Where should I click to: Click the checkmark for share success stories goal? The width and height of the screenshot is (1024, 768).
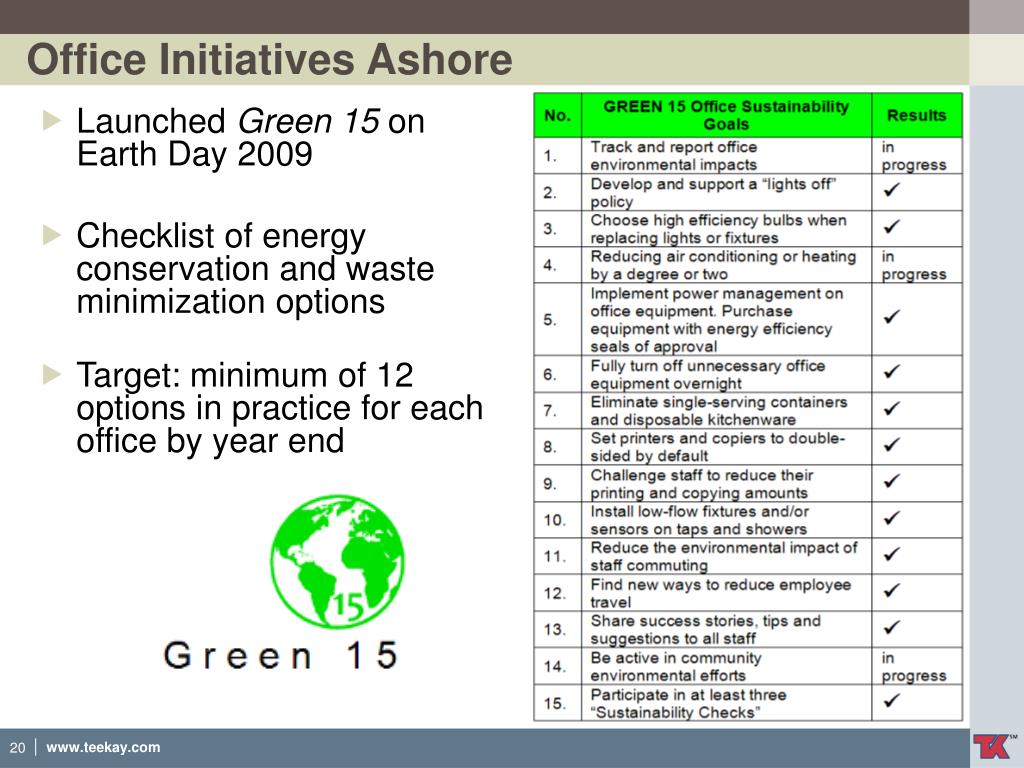tap(891, 628)
